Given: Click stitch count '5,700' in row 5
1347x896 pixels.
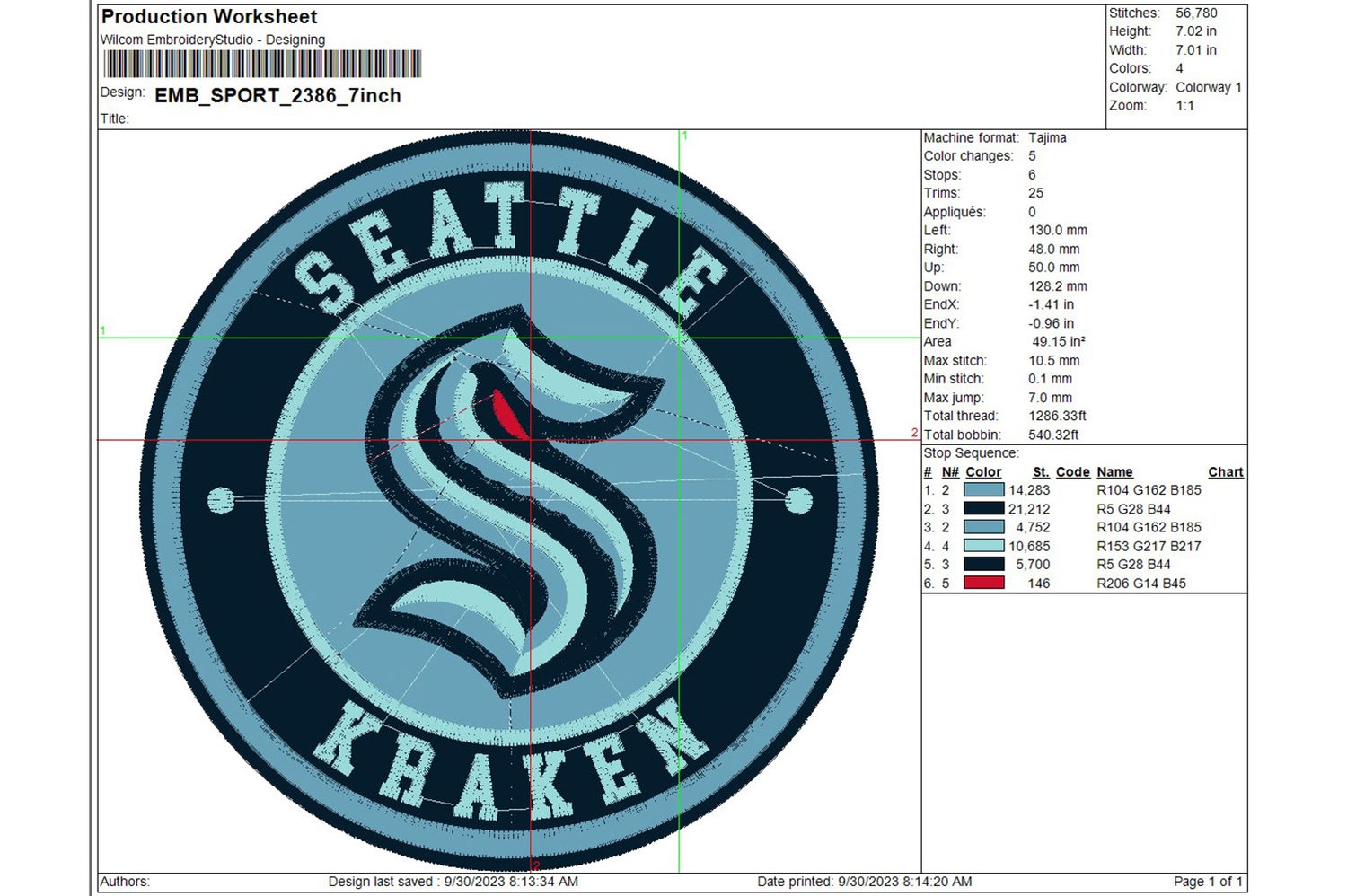Looking at the screenshot, I should pos(1033,564).
